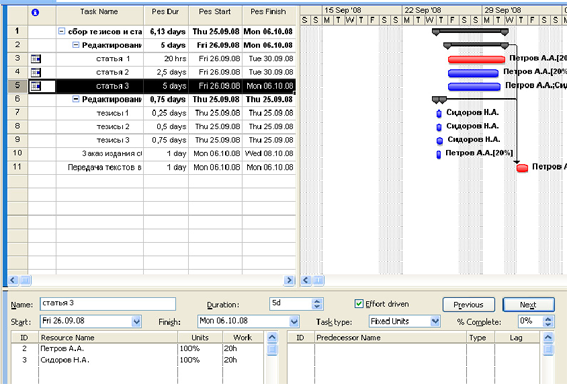Select the red Gantt bar for статья 1

pos(476,60)
